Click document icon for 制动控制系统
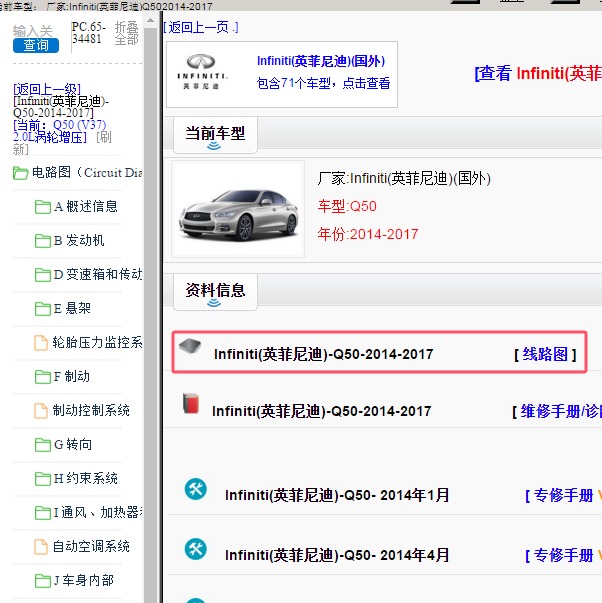 [x=41, y=410]
